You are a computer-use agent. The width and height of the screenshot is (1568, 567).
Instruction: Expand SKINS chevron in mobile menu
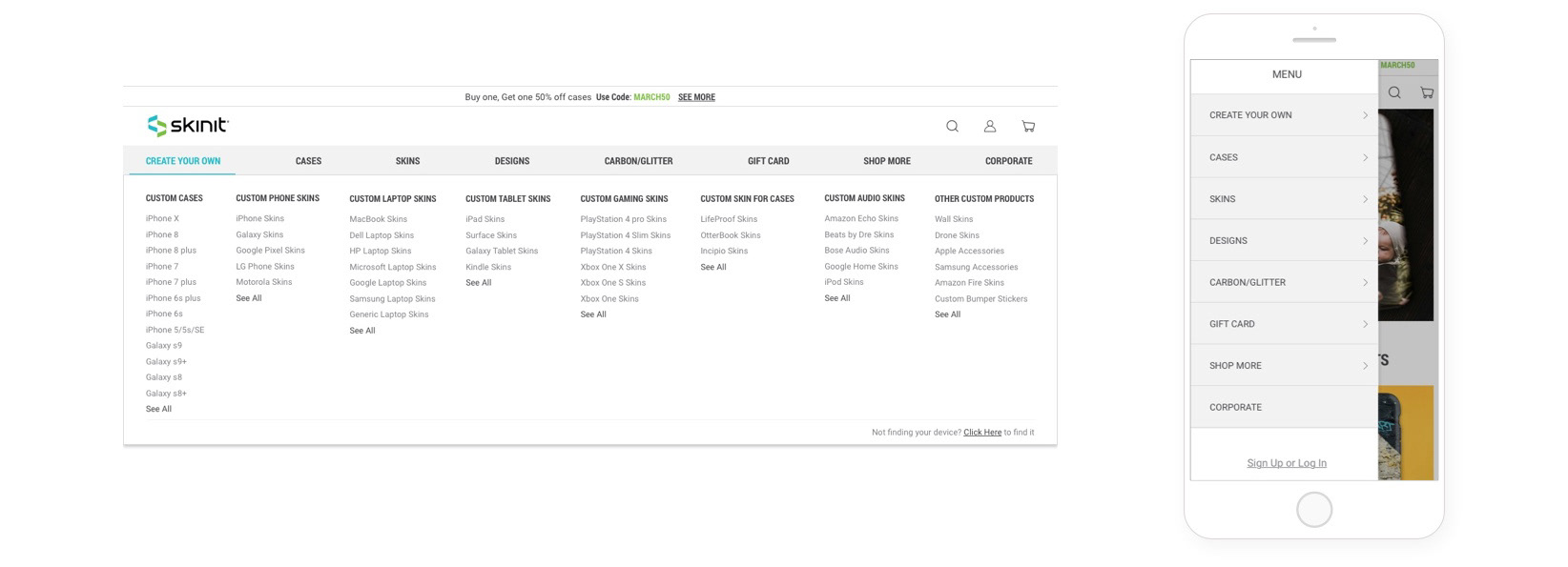point(1365,199)
